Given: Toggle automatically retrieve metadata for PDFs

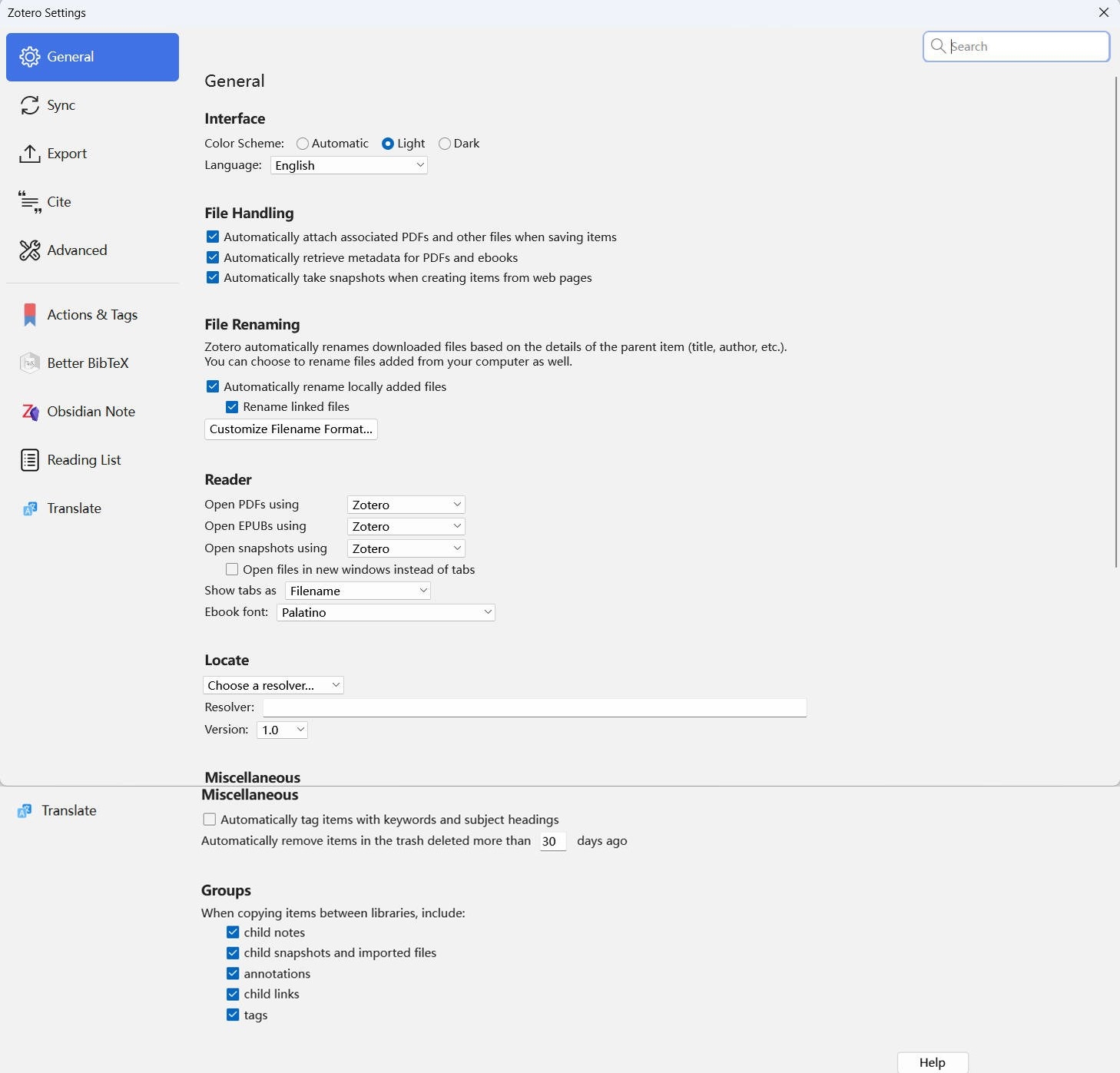Looking at the screenshot, I should pyautogui.click(x=213, y=257).
